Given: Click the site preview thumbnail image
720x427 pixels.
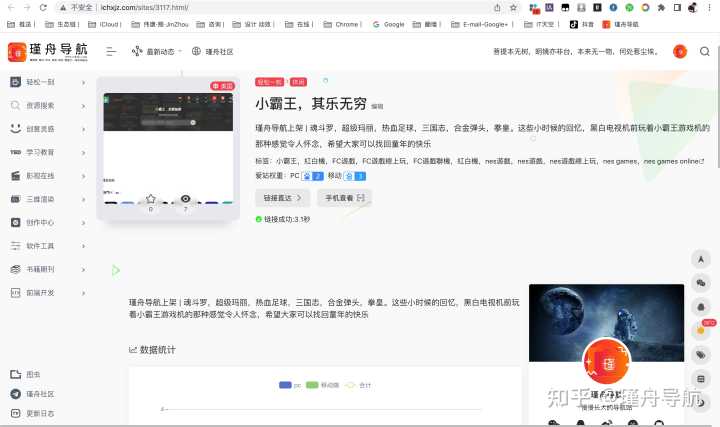Looking at the screenshot, I should click(x=168, y=147).
